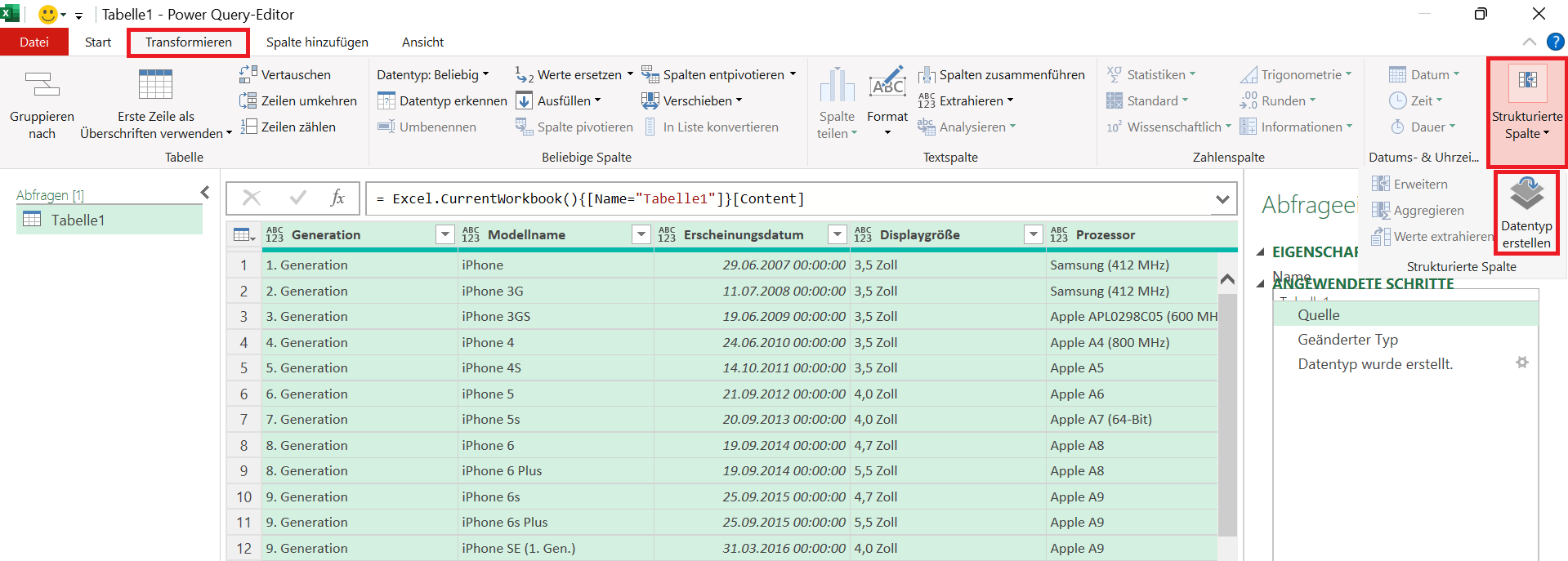Collapse the EIGENSCHAFTEN section
This screenshot has height=561, width=1568.
tap(1261, 252)
